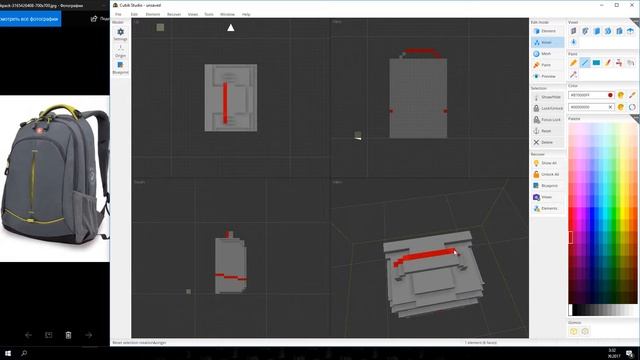The height and width of the screenshot is (360, 640).
Task: Open model Settings gear in left sidebar
Action: [120, 34]
